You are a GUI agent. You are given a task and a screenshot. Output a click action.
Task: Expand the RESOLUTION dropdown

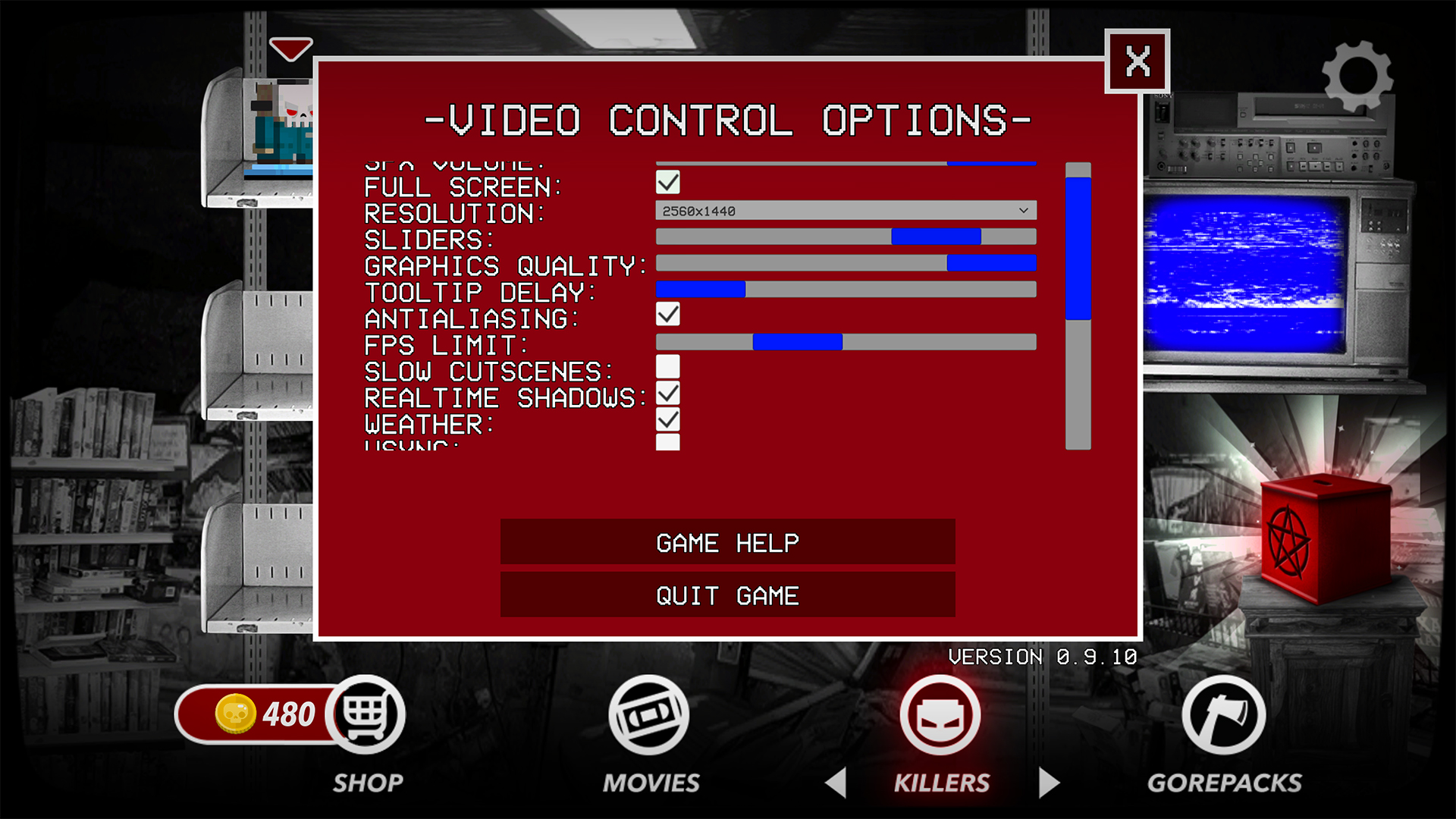click(x=1024, y=210)
